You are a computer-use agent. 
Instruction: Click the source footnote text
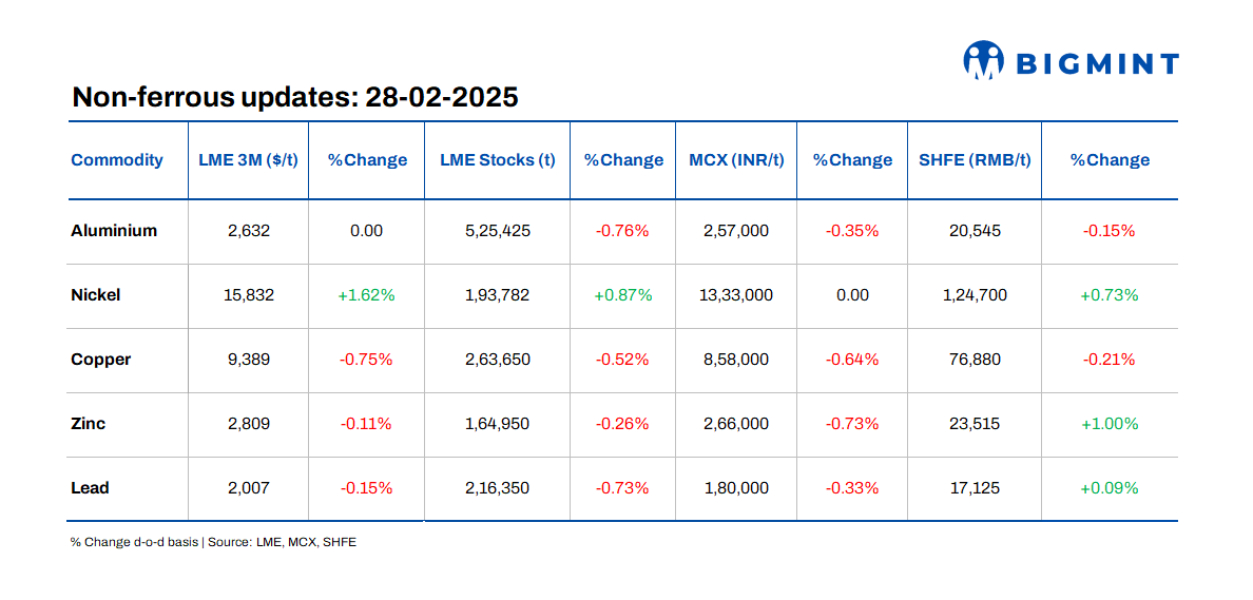pos(213,542)
